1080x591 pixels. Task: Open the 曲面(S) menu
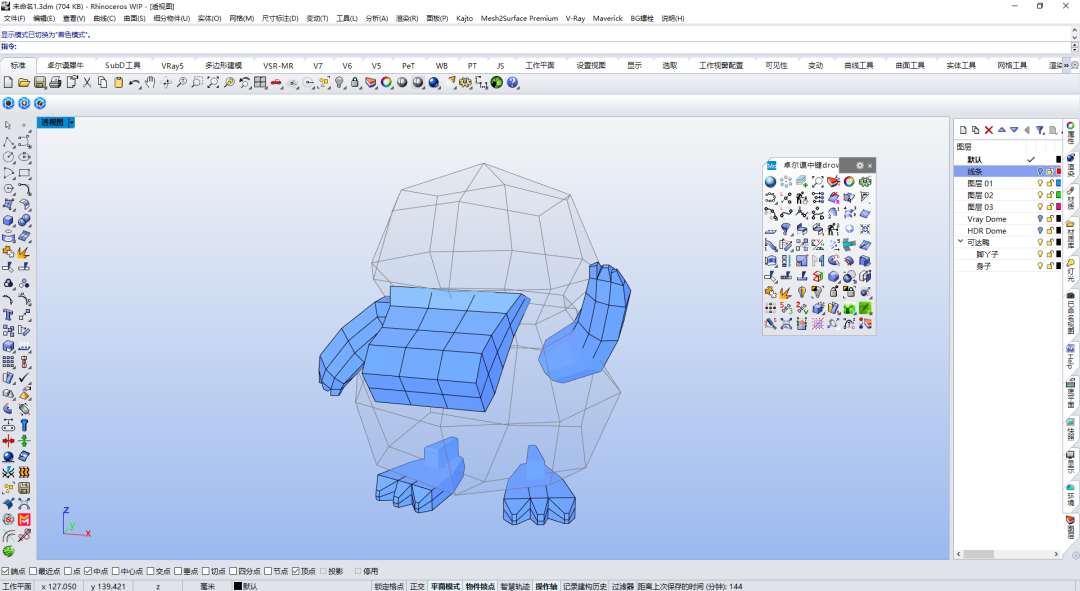click(x=134, y=19)
